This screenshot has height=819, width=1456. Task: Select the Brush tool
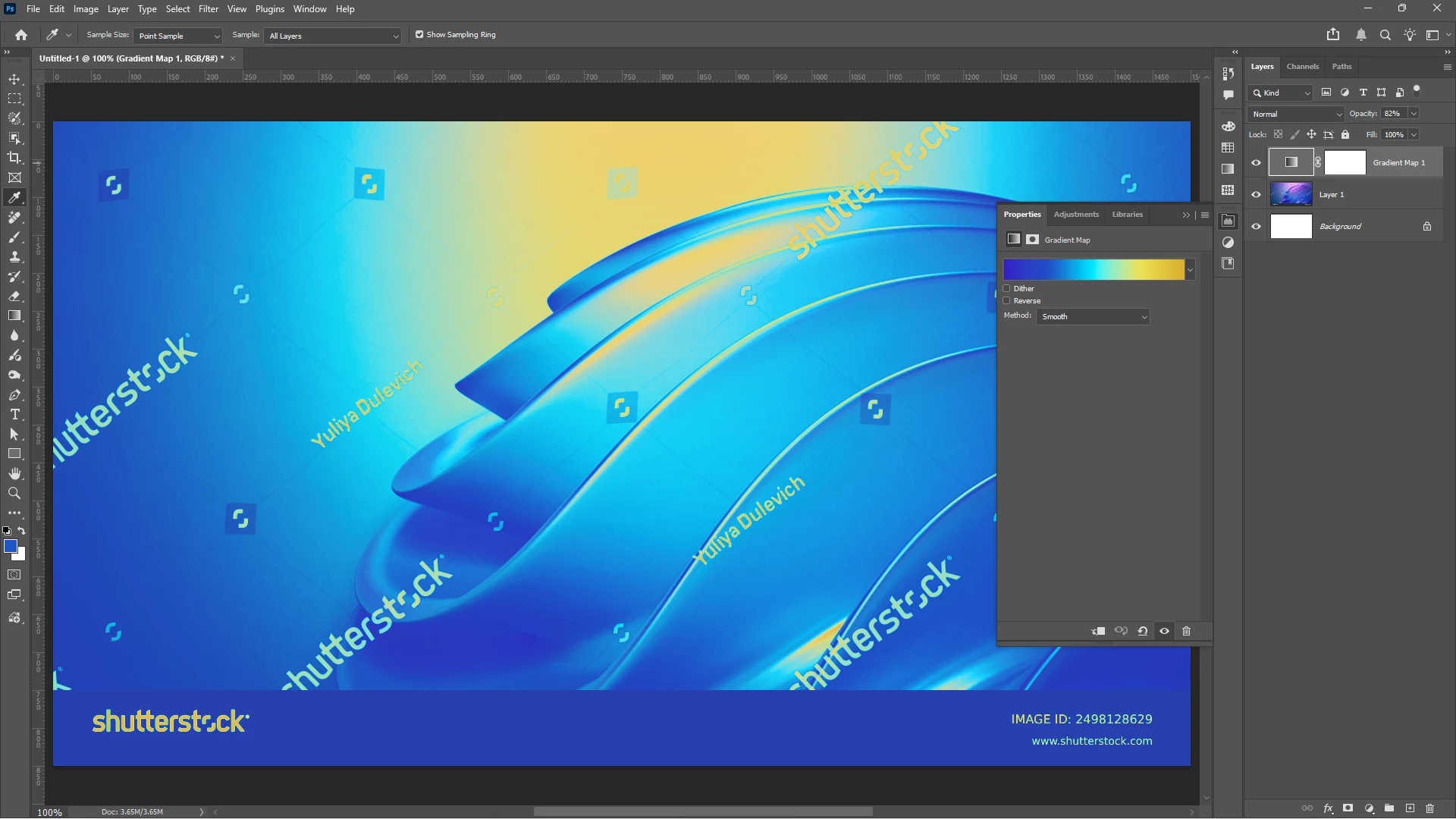(x=14, y=237)
